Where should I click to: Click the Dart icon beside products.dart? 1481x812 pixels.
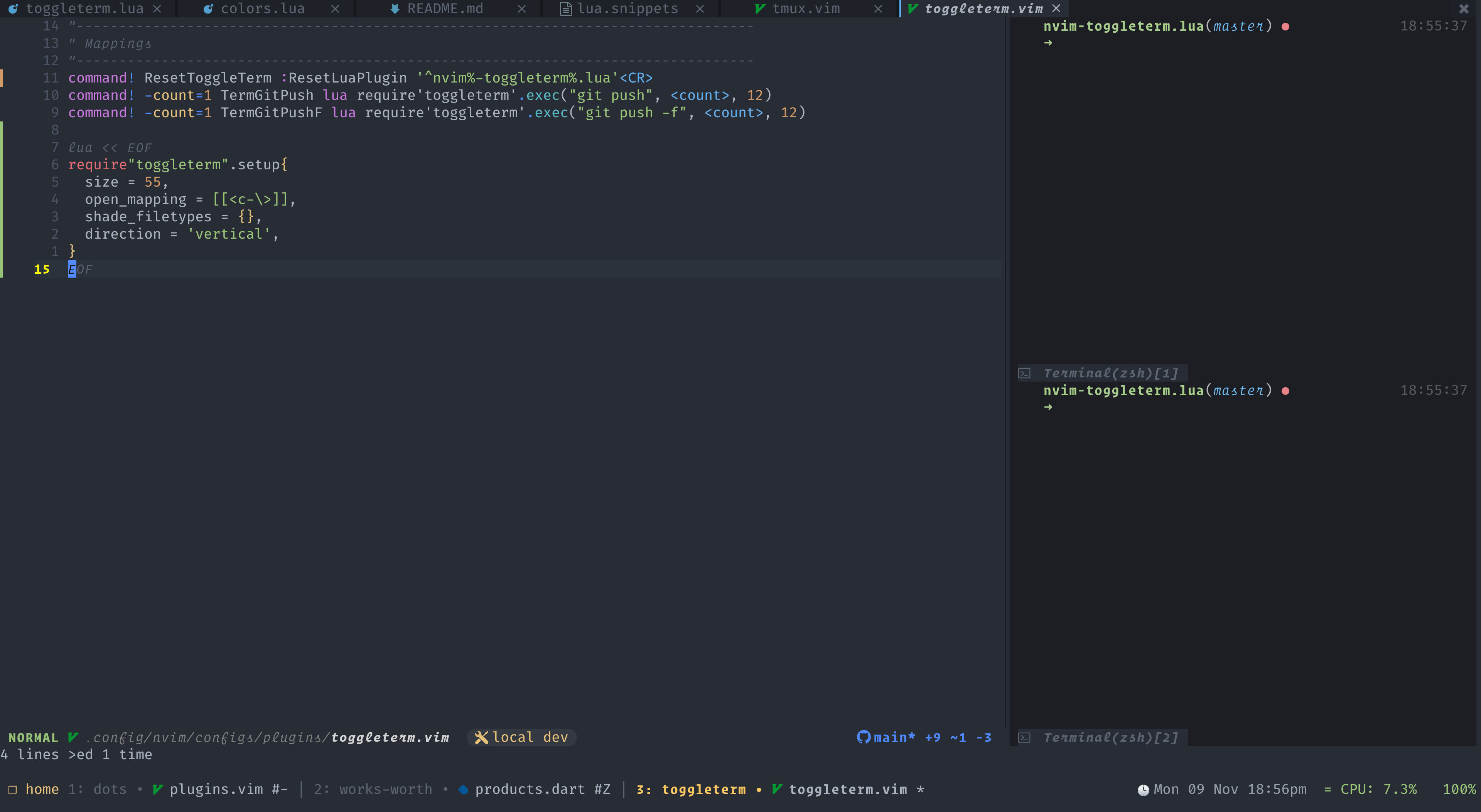pos(463,790)
